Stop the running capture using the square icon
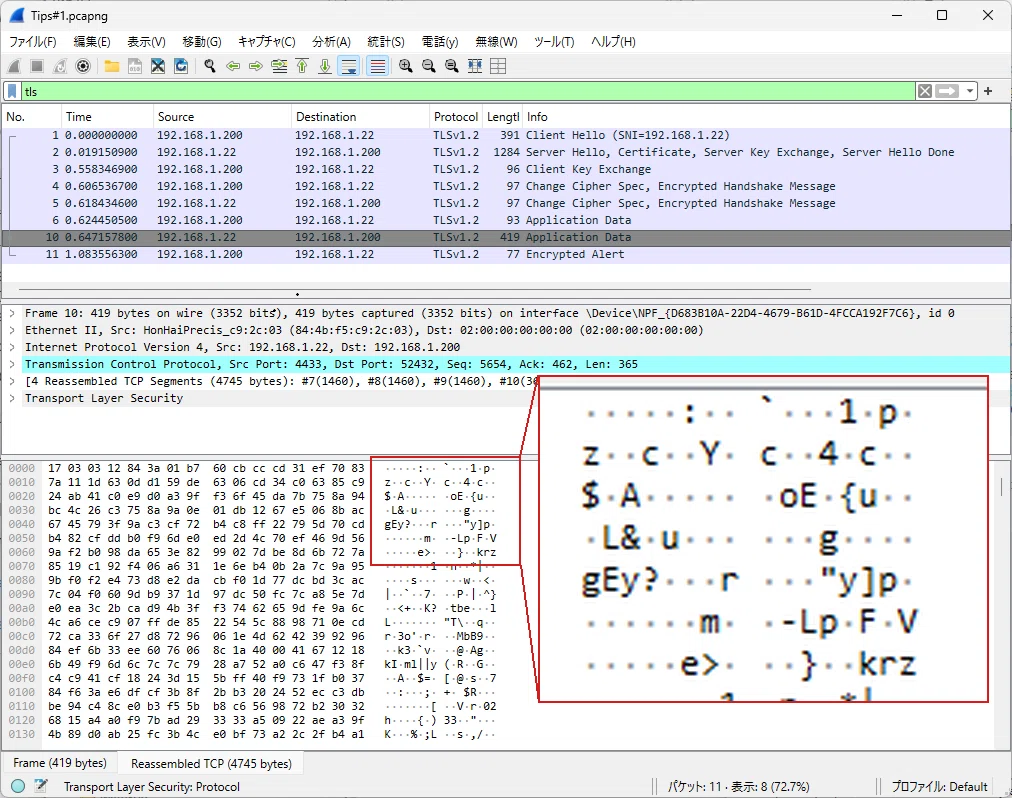Viewport: 1012px width, 798px height. (37, 66)
